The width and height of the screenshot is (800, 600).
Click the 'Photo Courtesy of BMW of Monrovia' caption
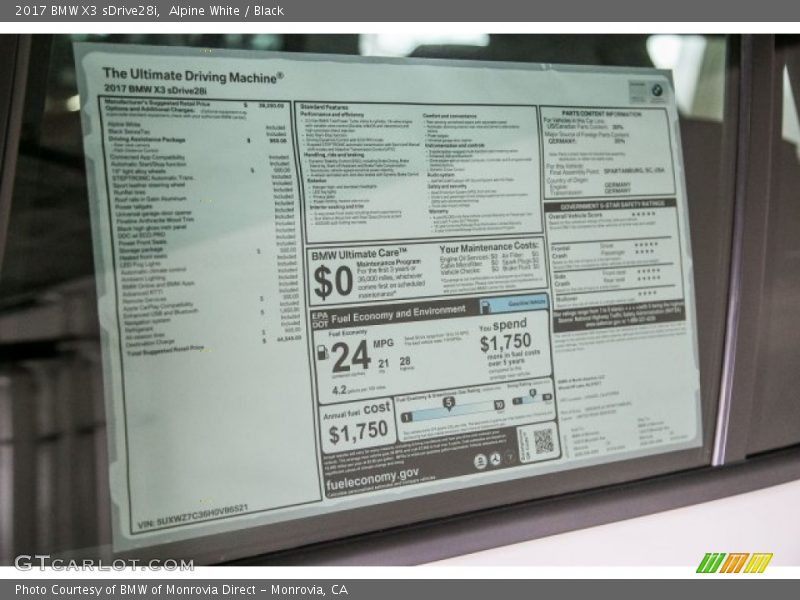tap(180, 590)
